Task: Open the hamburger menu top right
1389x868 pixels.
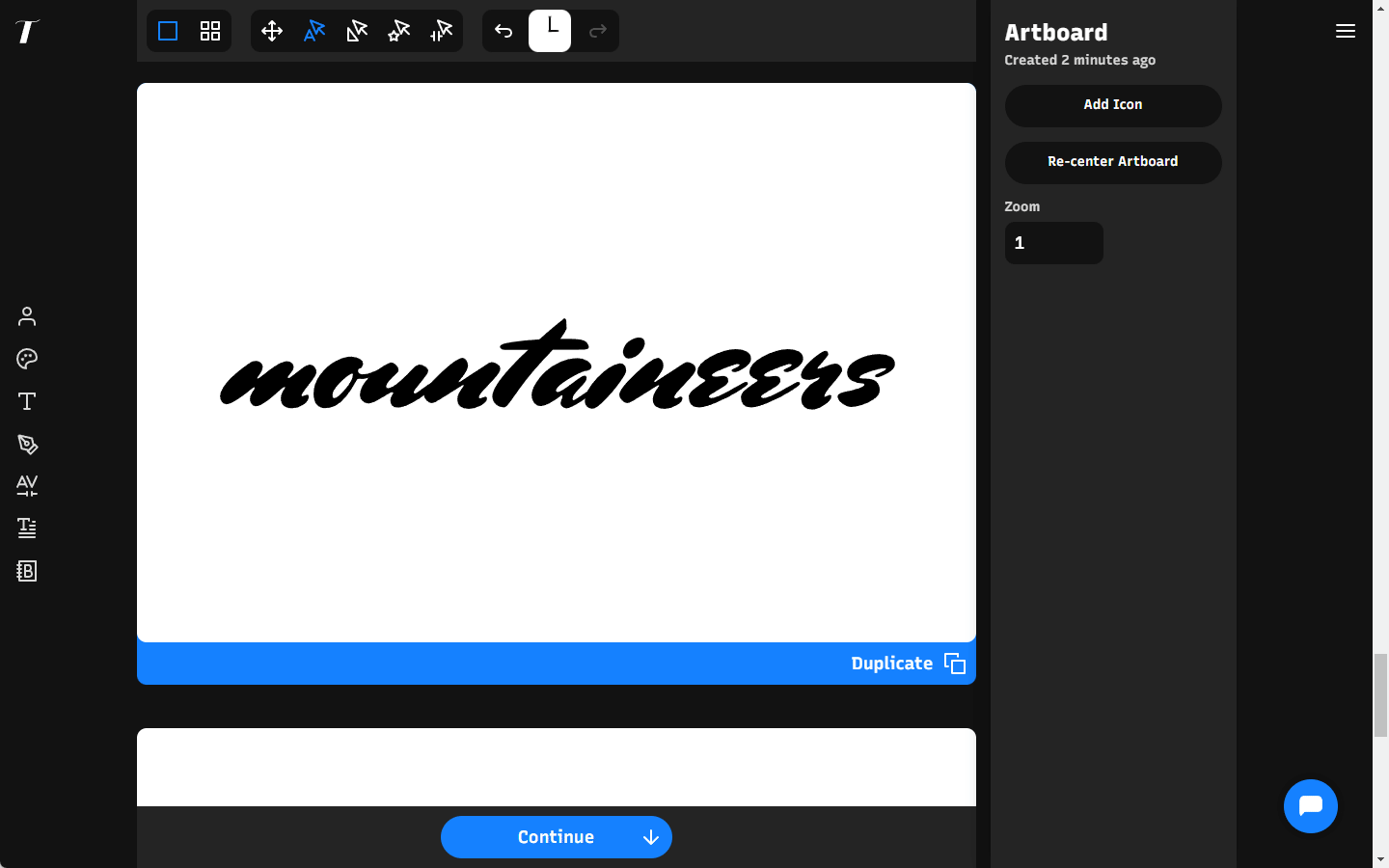Action: click(1346, 31)
